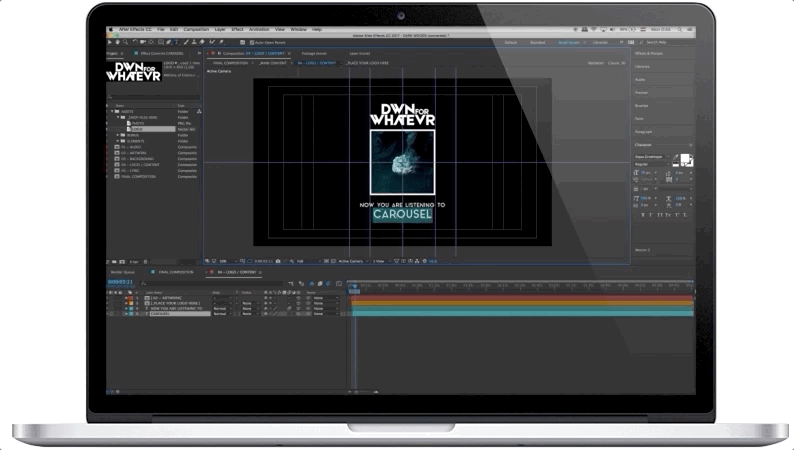794x450 pixels.
Task: Open project flowchart view icon
Action: point(199,111)
